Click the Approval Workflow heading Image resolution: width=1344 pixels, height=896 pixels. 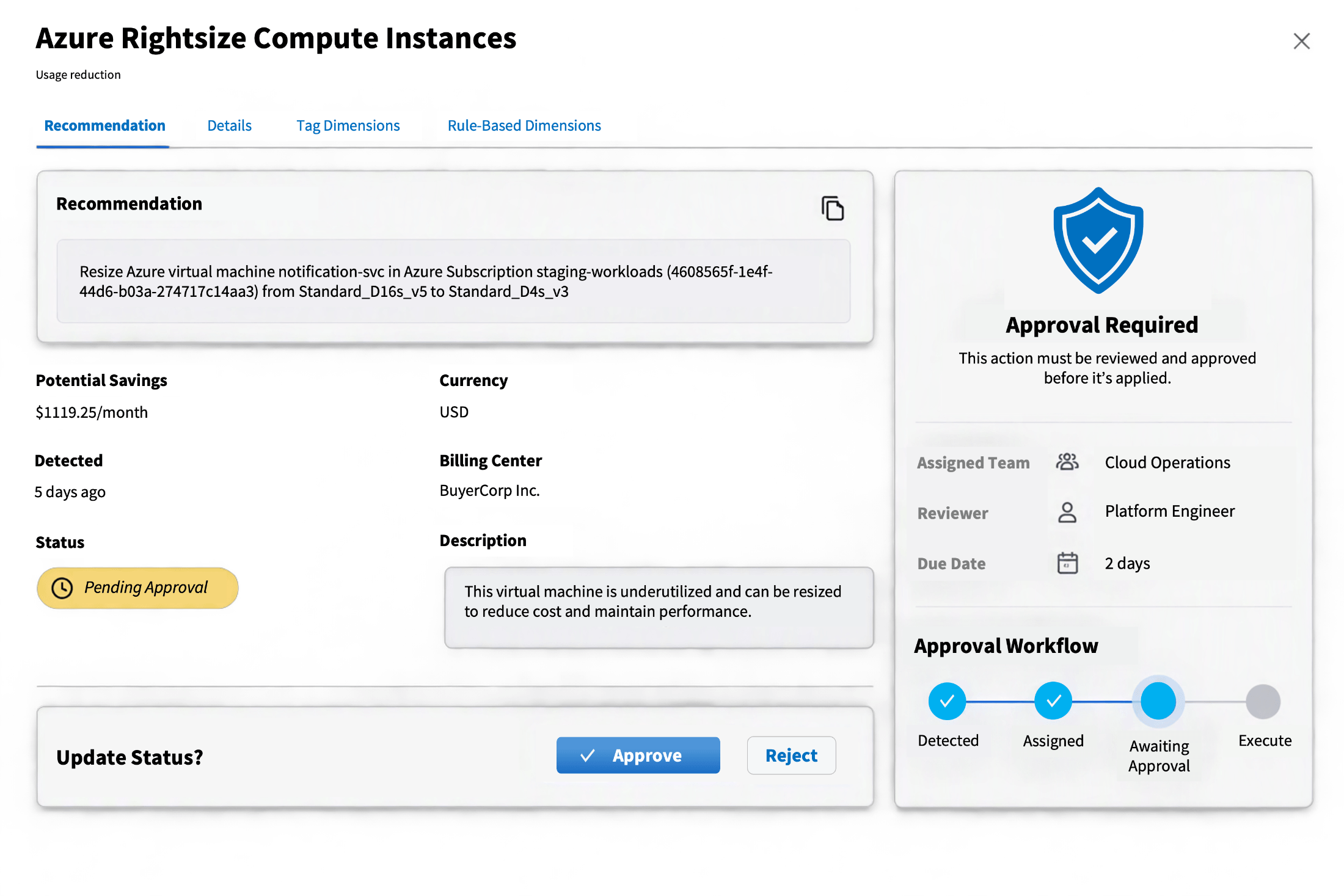(x=1006, y=646)
